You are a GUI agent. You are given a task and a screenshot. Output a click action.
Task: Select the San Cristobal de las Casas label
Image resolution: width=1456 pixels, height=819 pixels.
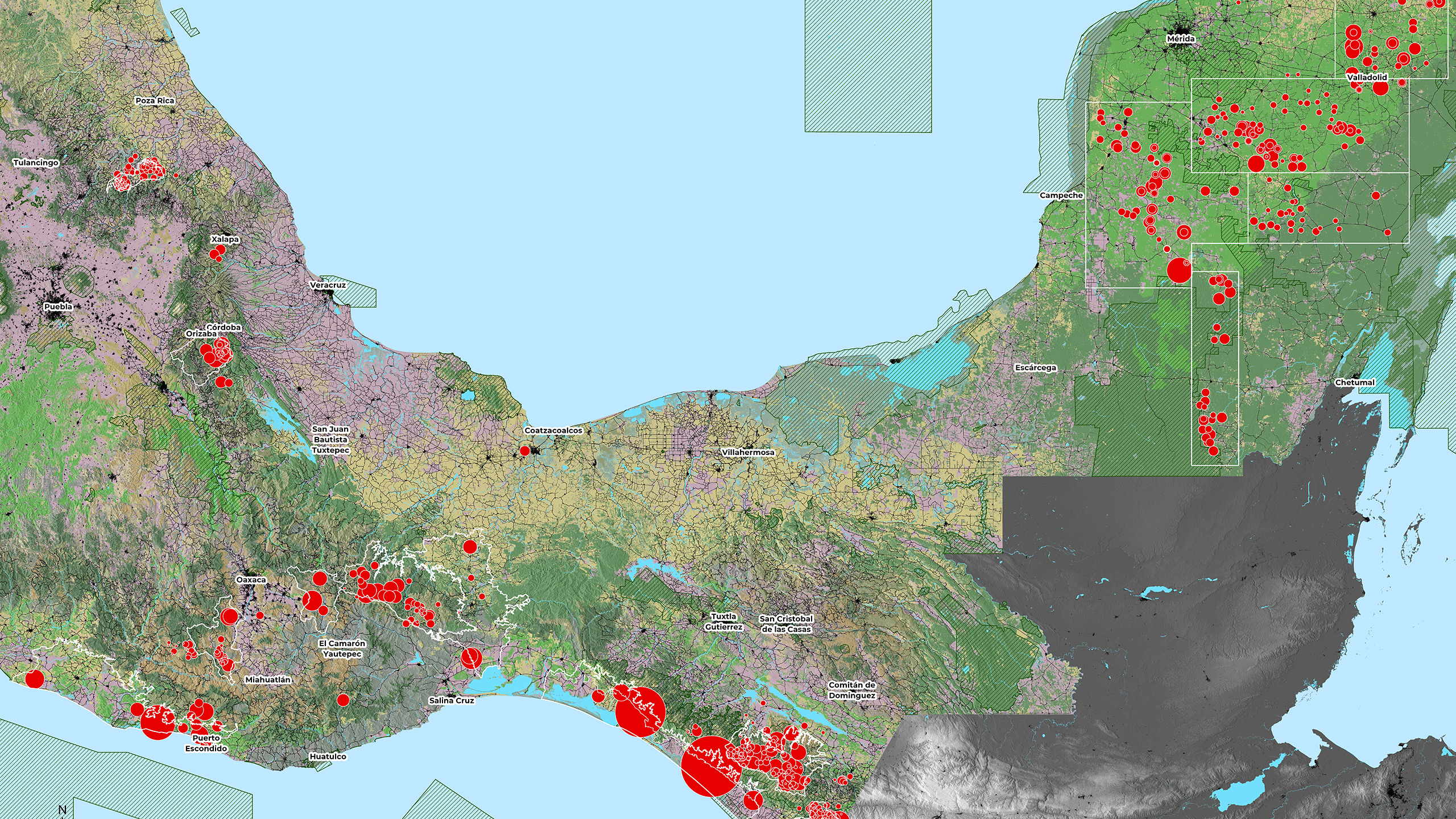point(787,624)
